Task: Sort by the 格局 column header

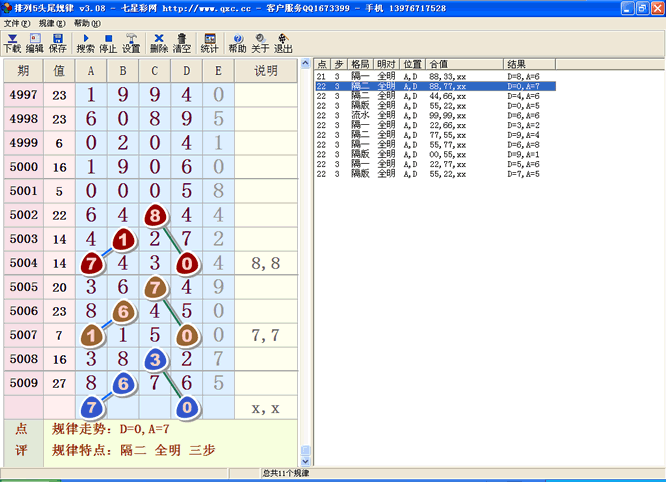Action: (x=360, y=64)
